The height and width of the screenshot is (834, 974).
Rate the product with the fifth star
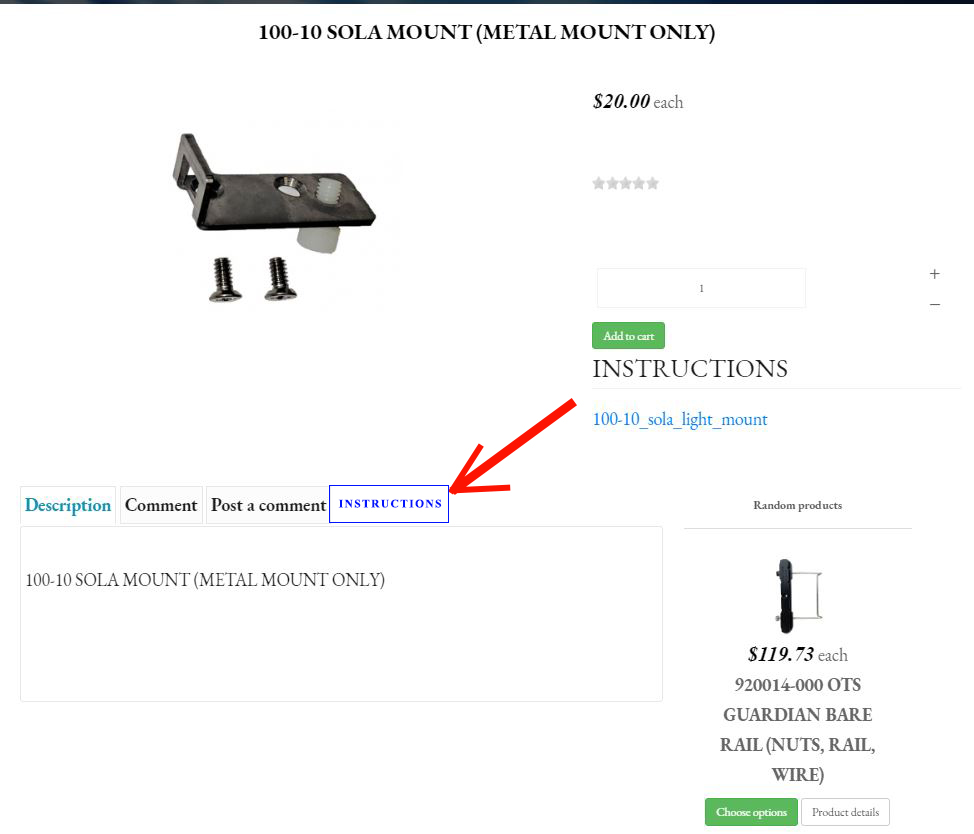[652, 183]
